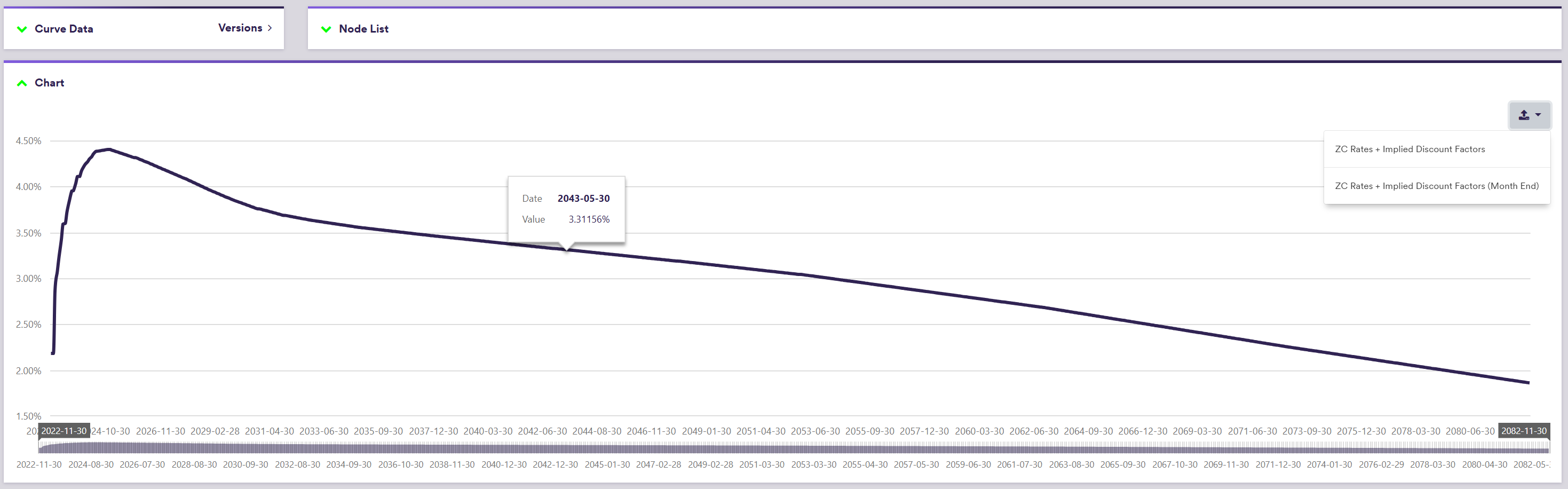The image size is (1568, 489).
Task: Expand the Curve Data panel chevron
Action: tap(22, 29)
